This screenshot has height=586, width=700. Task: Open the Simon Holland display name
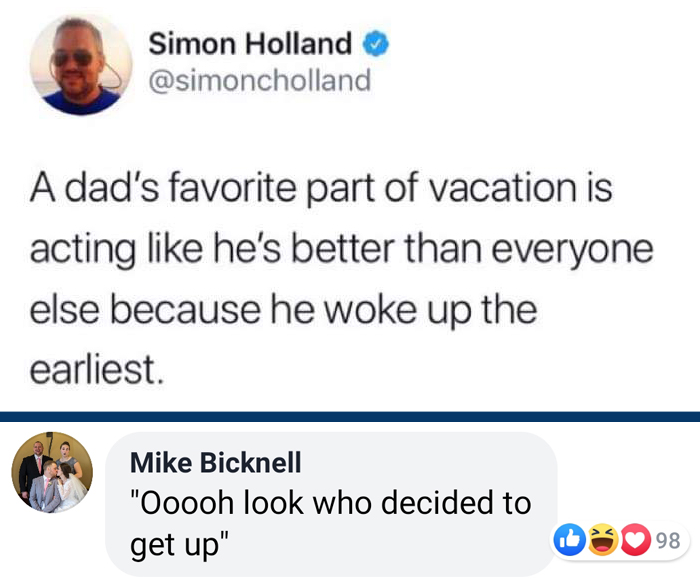pos(250,44)
